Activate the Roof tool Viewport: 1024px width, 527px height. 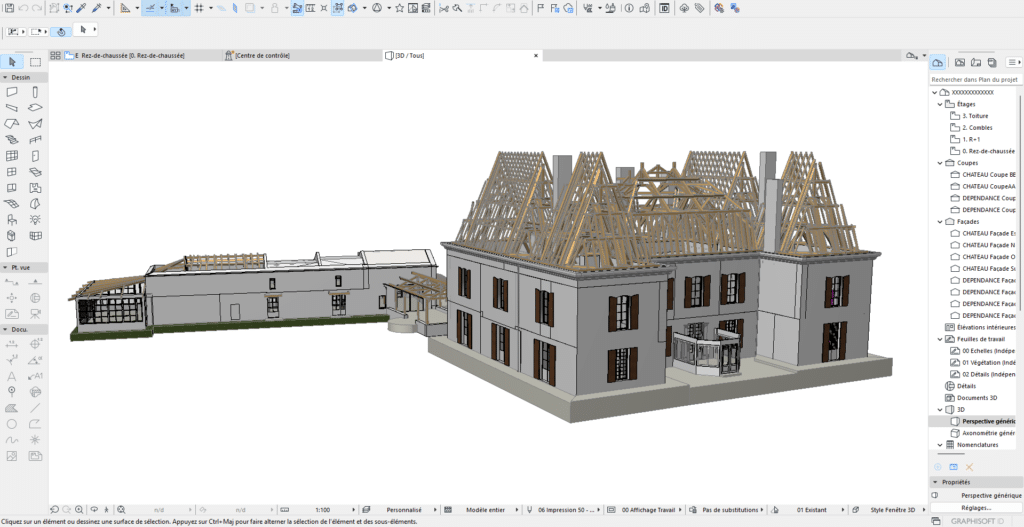coord(12,124)
